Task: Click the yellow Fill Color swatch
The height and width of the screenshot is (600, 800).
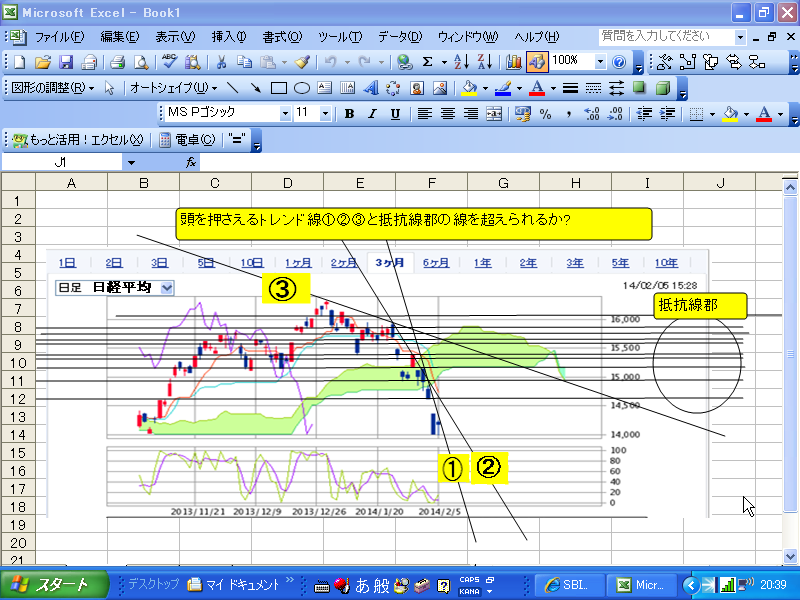Action: pyautogui.click(x=730, y=114)
